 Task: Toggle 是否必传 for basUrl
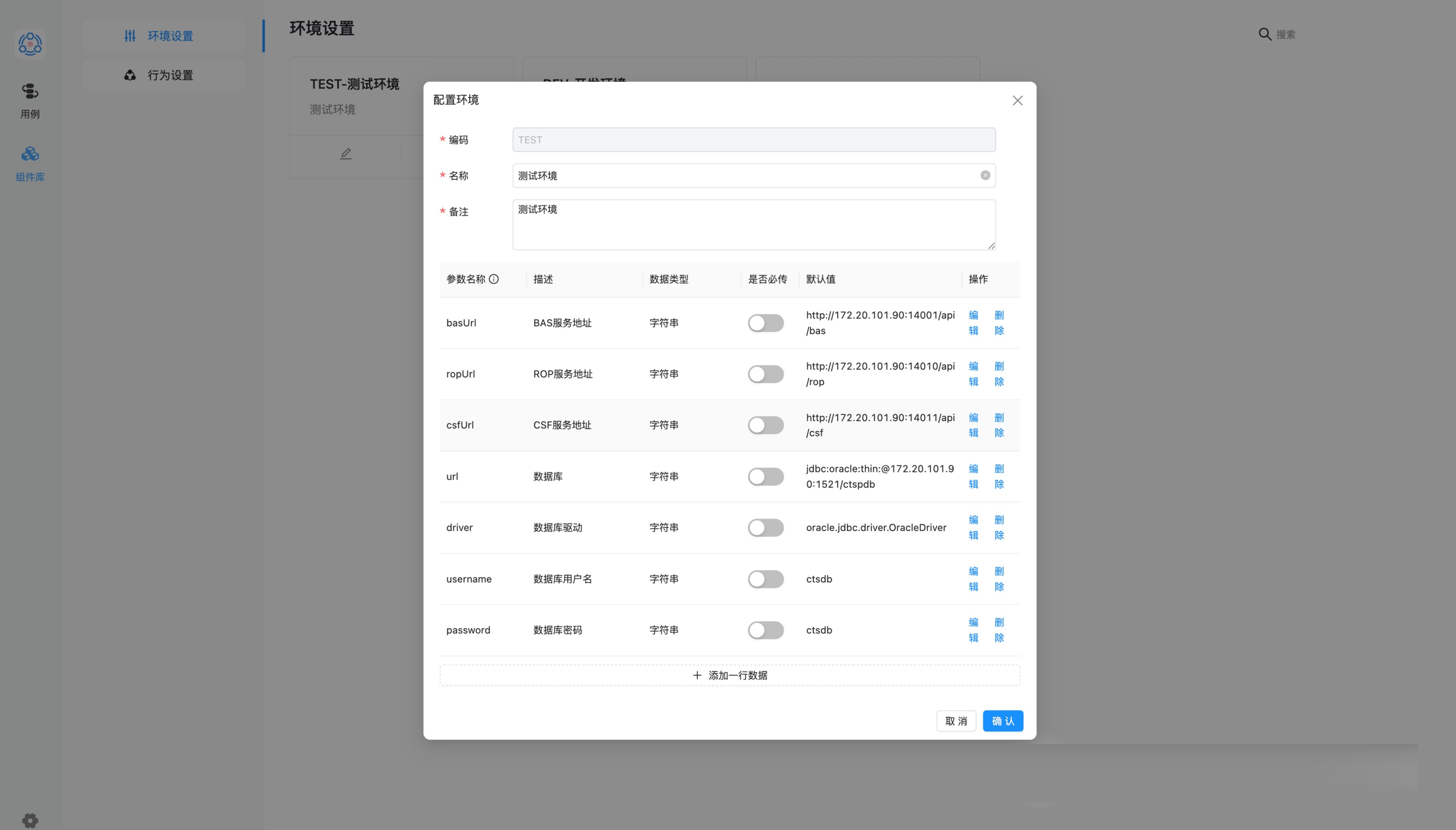(766, 323)
